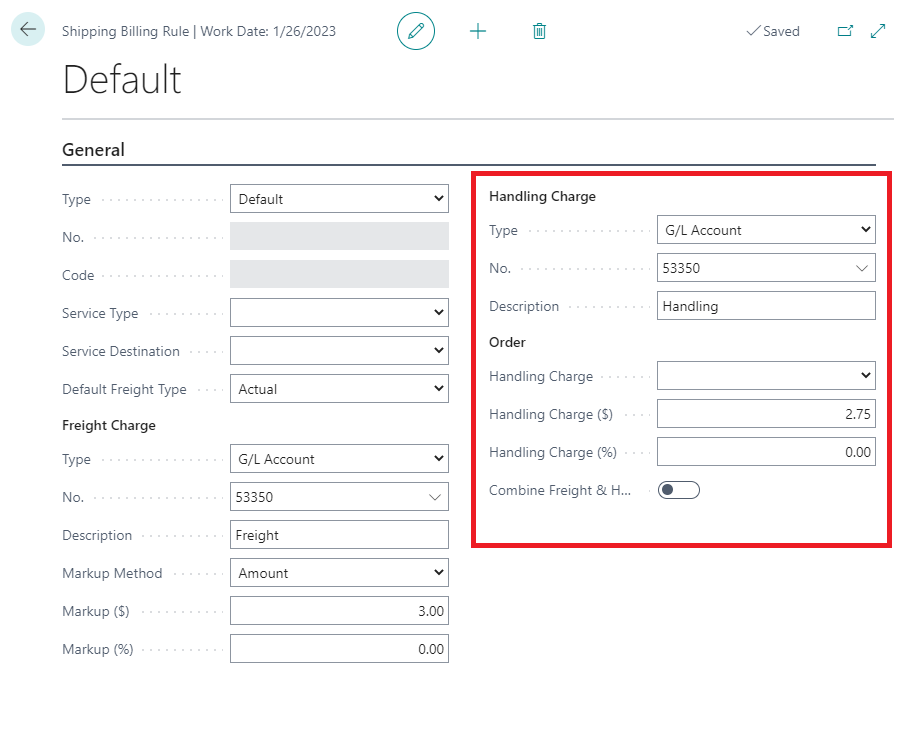
Task: Click the General section heading
Action: coord(94,150)
